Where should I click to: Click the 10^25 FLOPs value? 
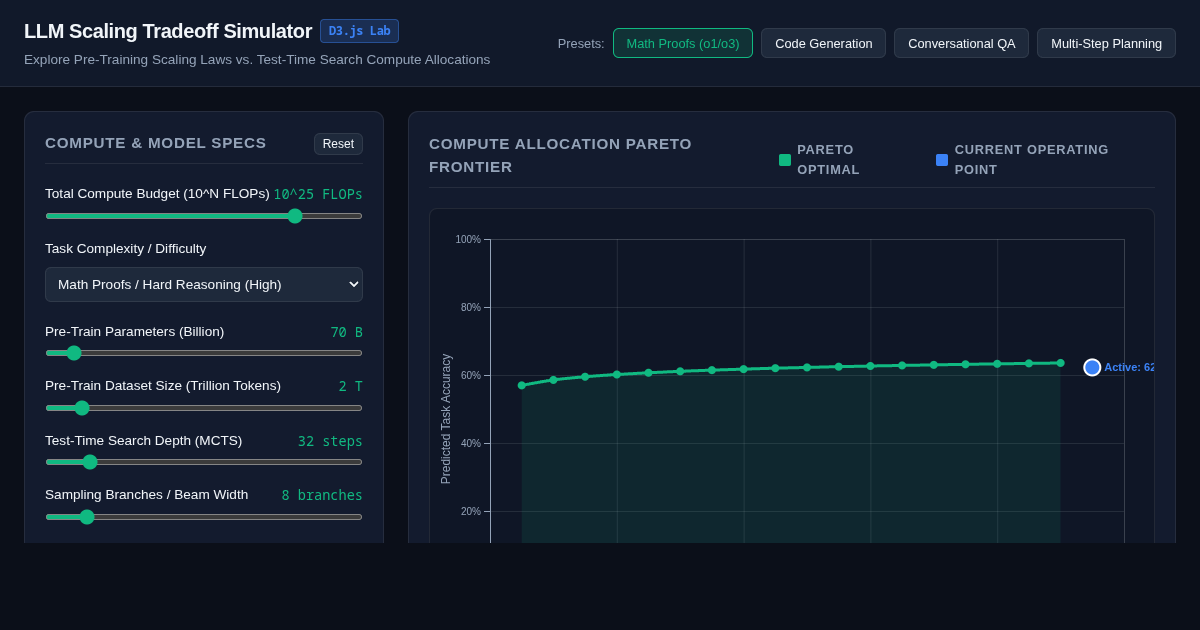click(318, 194)
